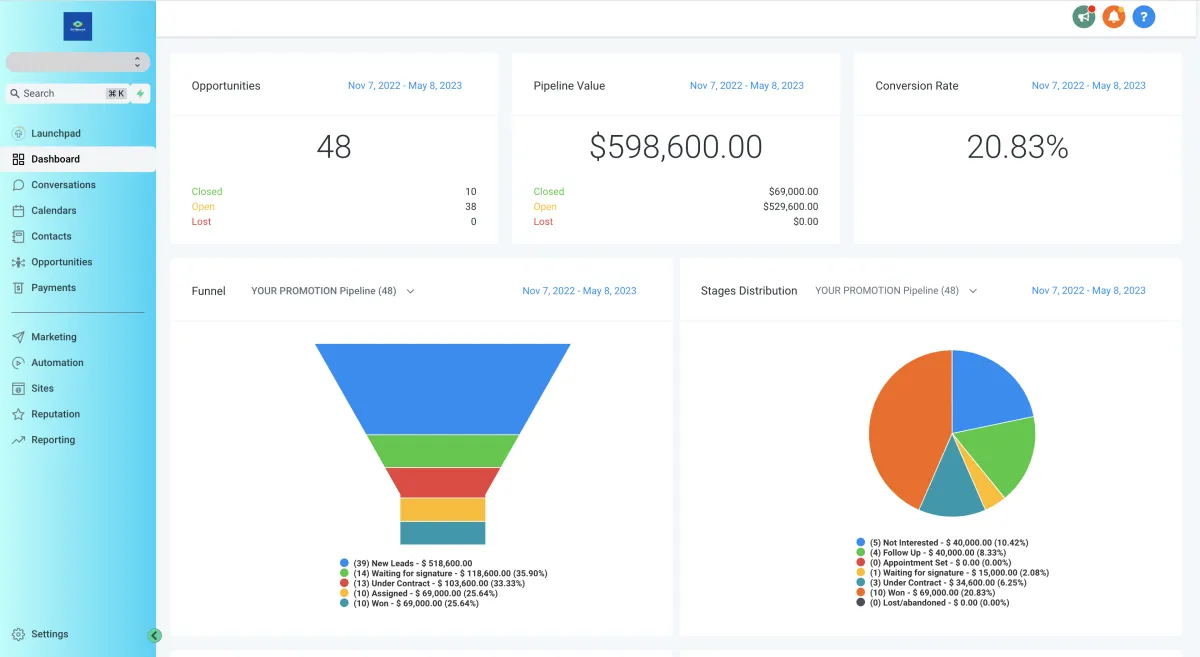Screen dimensions: 1200x657
Task: Open Pipeline Value date range picker
Action: [x=747, y=86]
